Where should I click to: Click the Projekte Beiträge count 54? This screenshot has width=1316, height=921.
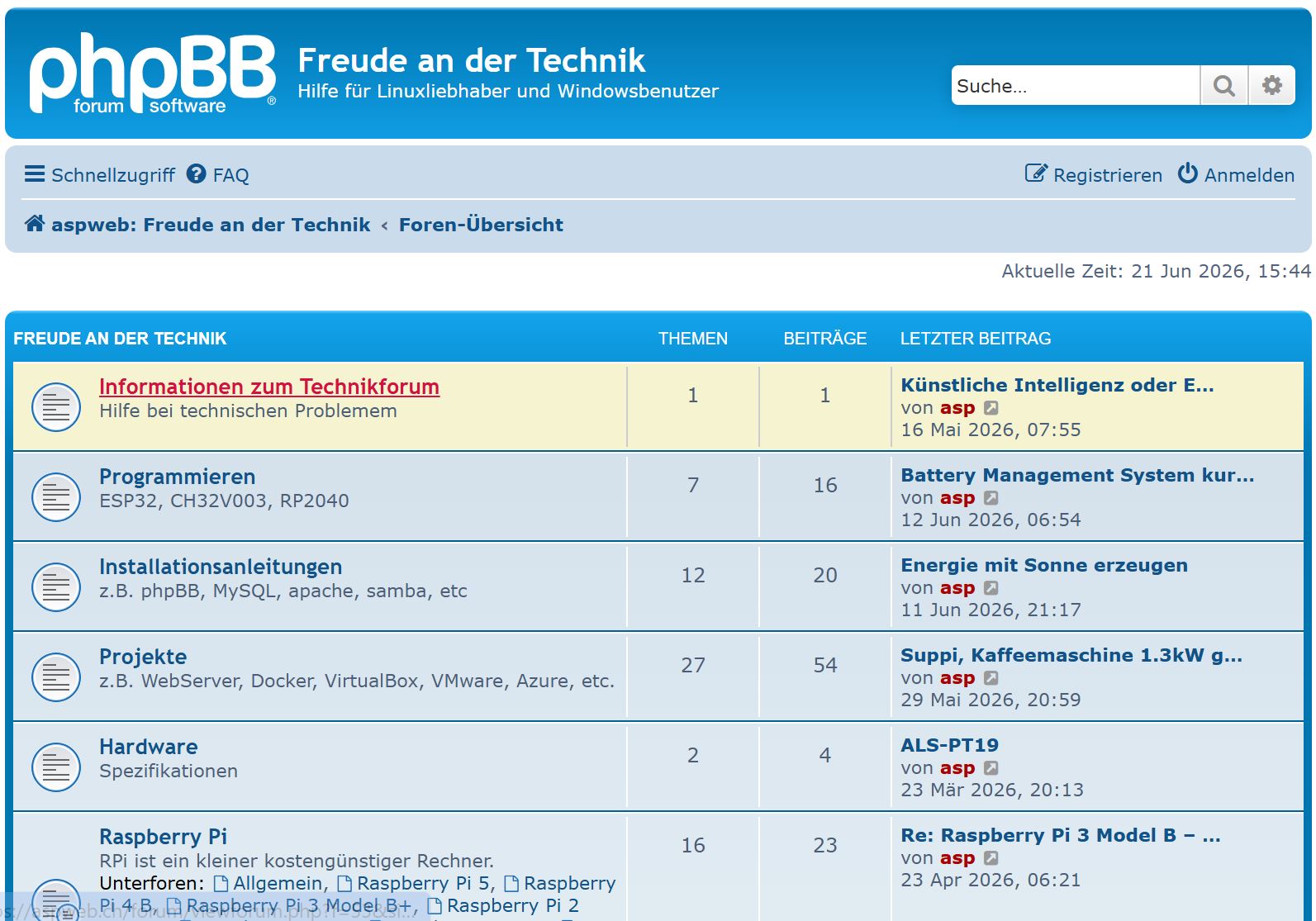coord(825,665)
